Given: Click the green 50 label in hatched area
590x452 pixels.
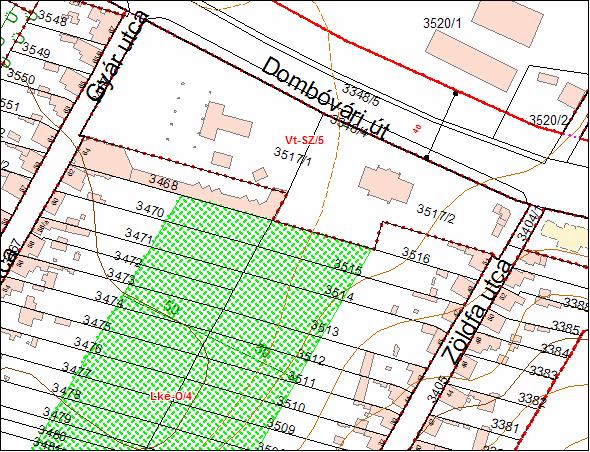Looking at the screenshot, I should coord(172,309).
